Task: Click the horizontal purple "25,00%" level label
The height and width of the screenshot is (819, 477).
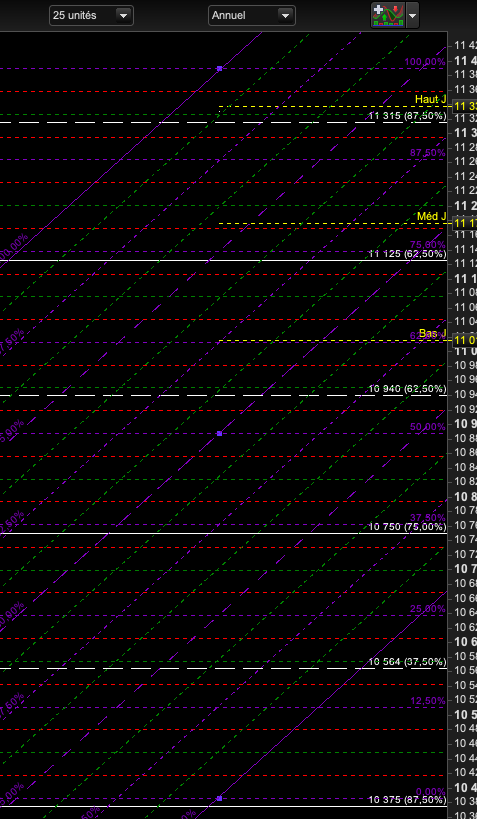Action: [x=427, y=609]
